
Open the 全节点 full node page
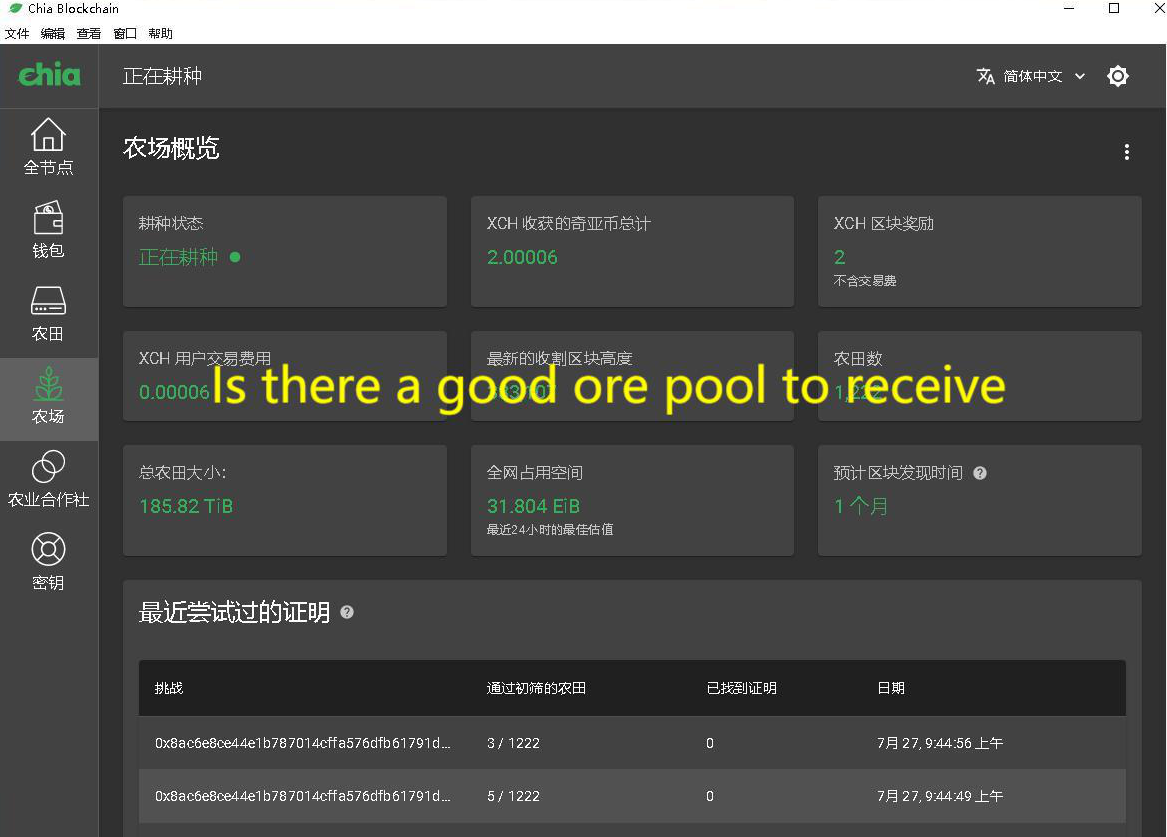tap(48, 147)
